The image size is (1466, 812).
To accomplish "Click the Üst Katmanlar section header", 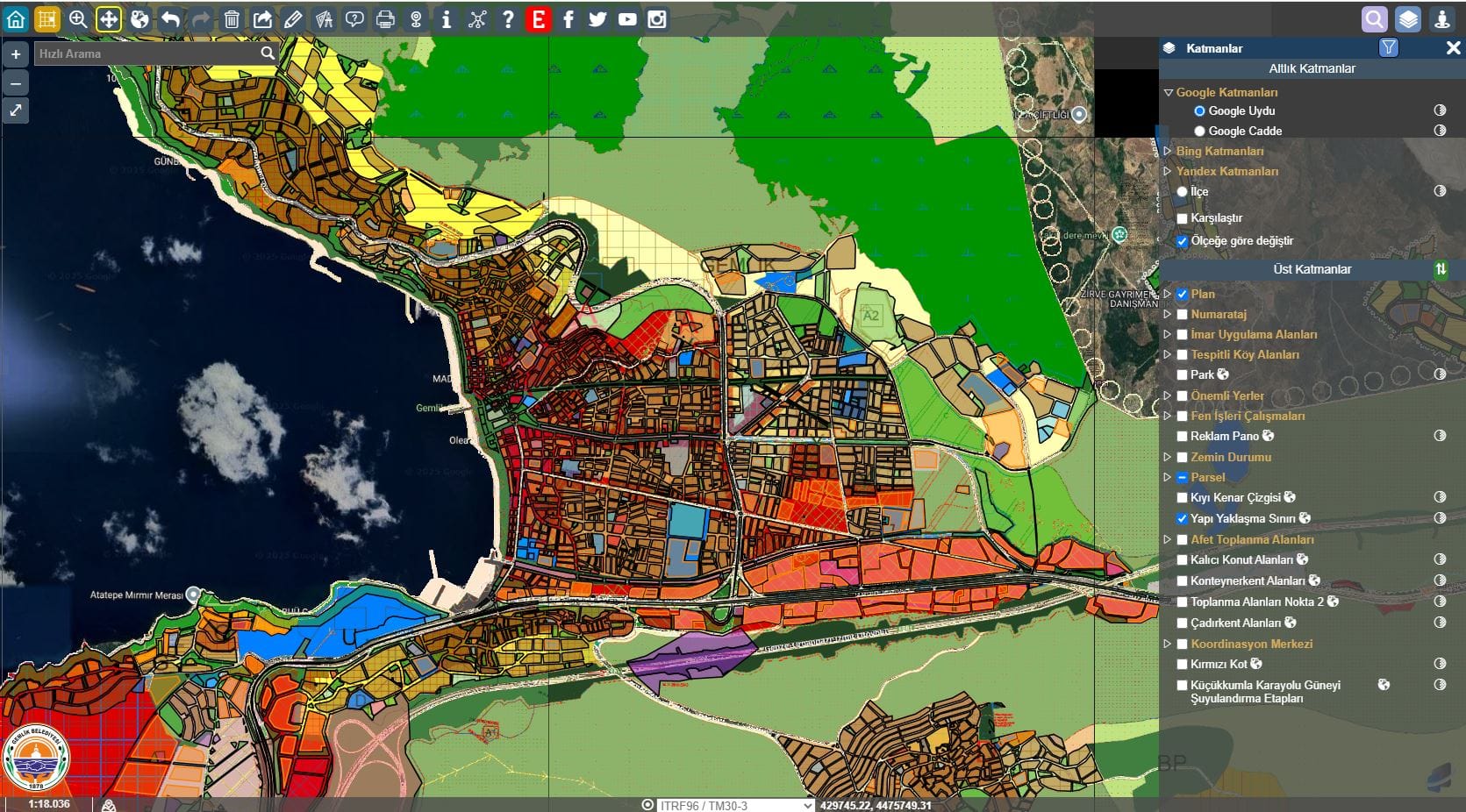I will click(1312, 269).
